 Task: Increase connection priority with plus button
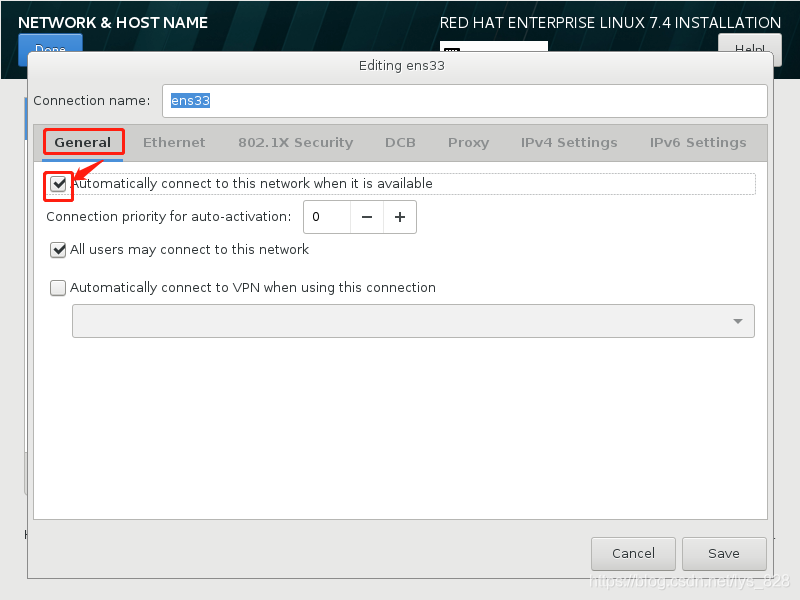point(400,217)
